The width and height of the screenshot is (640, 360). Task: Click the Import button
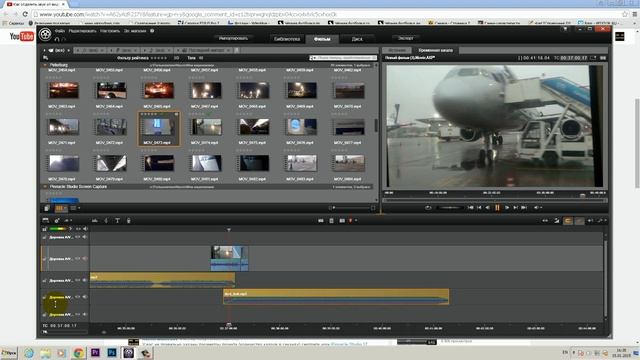tap(233, 38)
